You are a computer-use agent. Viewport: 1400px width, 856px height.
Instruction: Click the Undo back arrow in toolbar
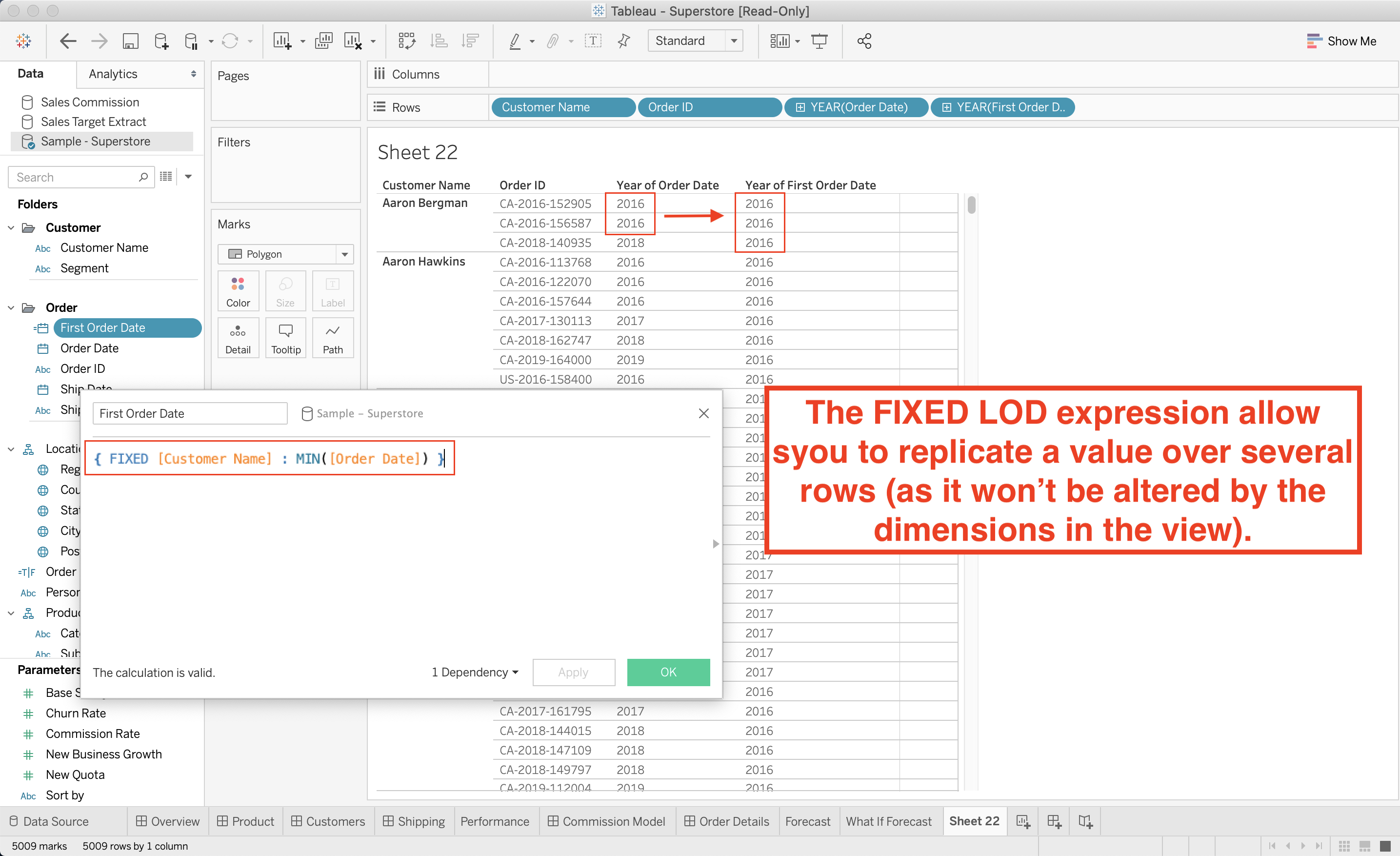point(68,41)
